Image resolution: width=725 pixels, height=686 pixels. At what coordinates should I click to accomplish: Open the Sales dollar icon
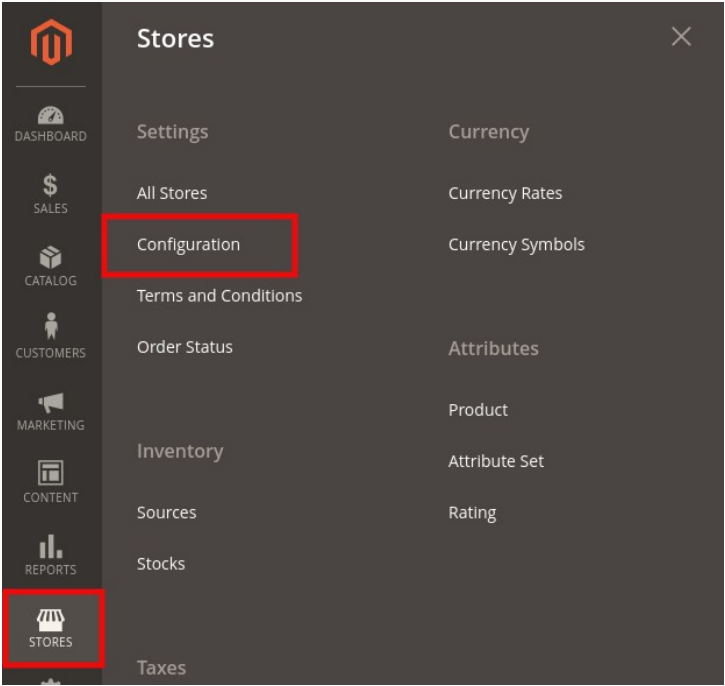(51, 186)
